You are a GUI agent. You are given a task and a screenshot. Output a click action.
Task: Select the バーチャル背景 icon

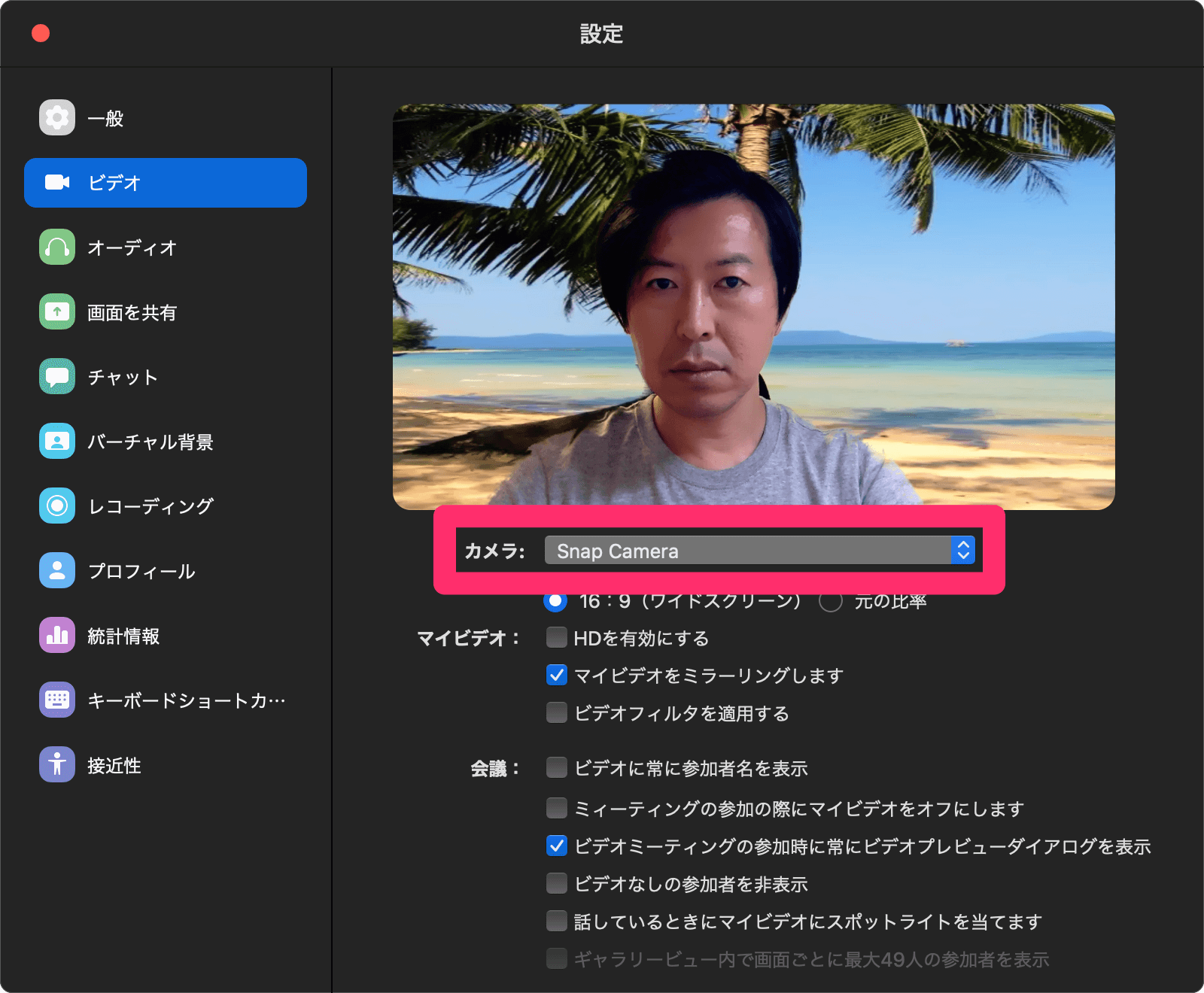(x=56, y=442)
